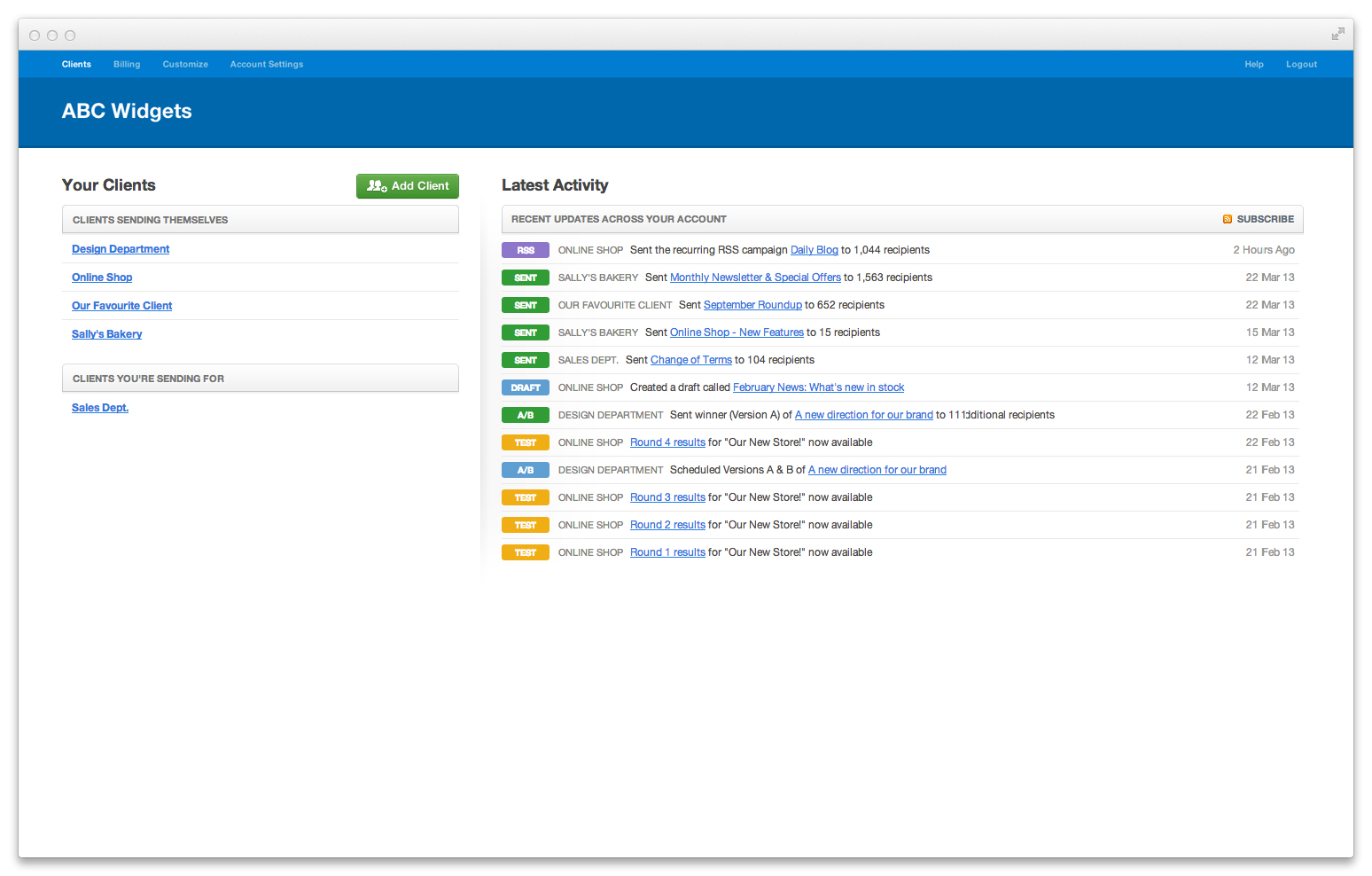Click the Clients Sending Themselves header
The height and width of the screenshot is (876, 1372).
(x=261, y=220)
